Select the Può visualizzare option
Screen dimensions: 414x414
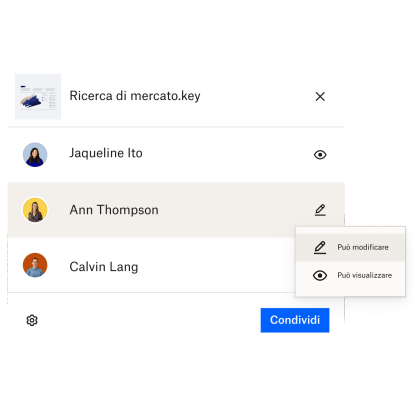pyautogui.click(x=350, y=275)
